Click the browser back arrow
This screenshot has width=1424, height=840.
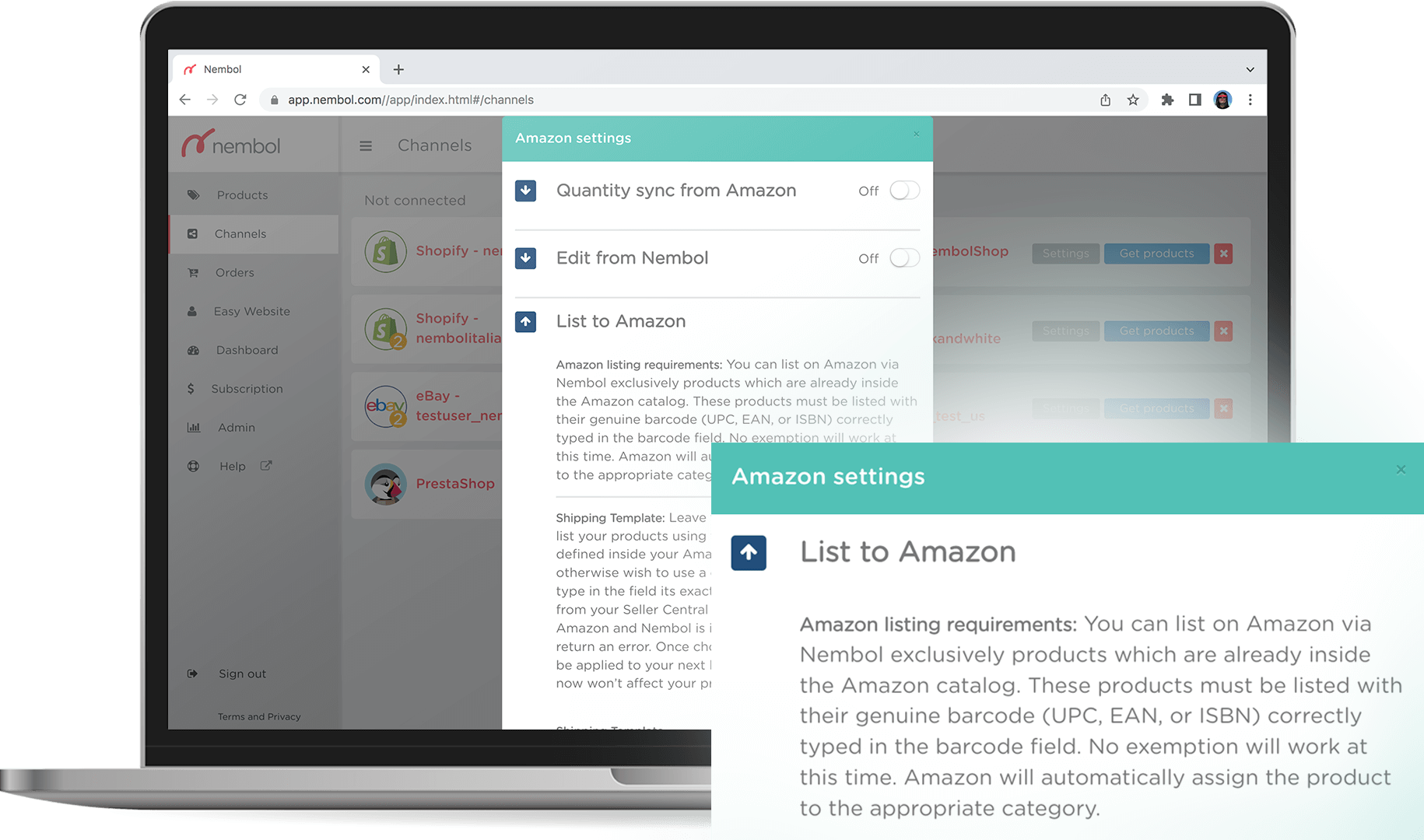point(184,100)
